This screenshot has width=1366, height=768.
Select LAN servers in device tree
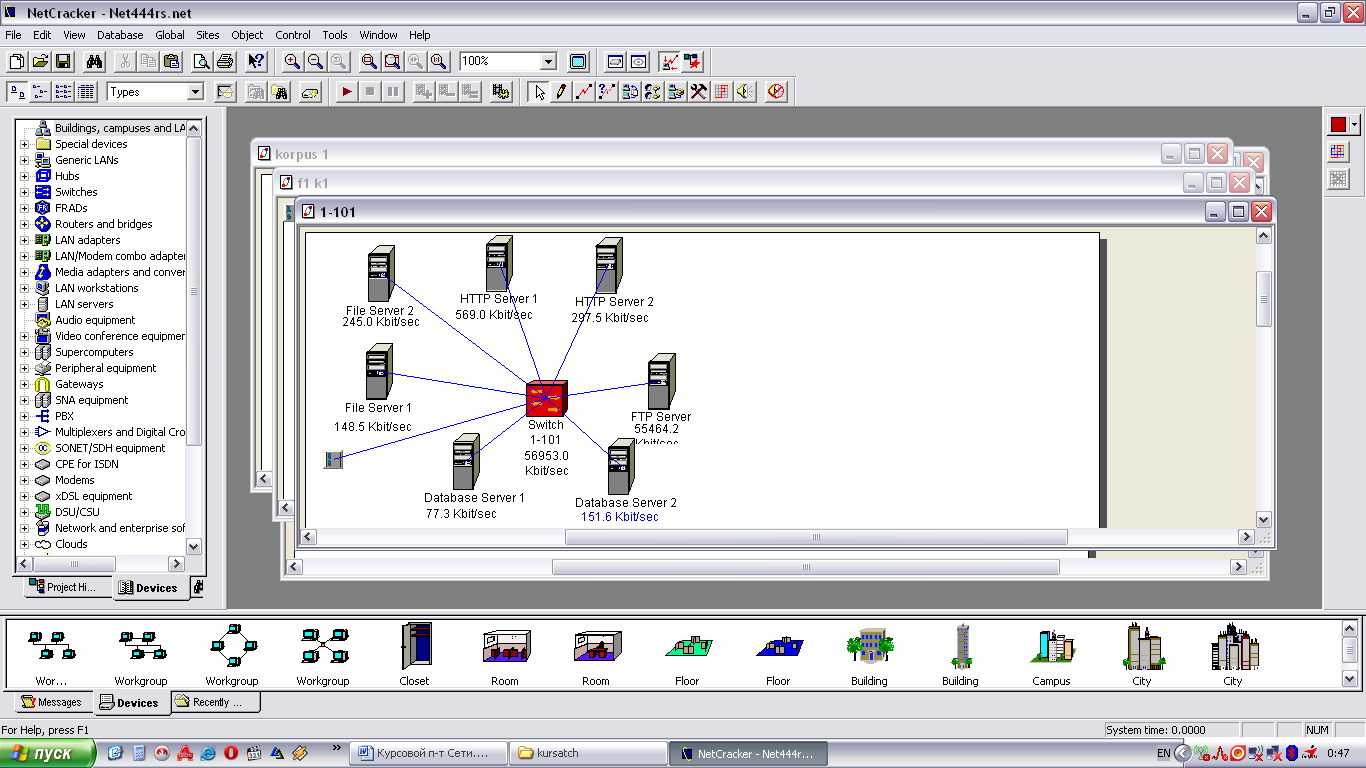click(x=84, y=304)
